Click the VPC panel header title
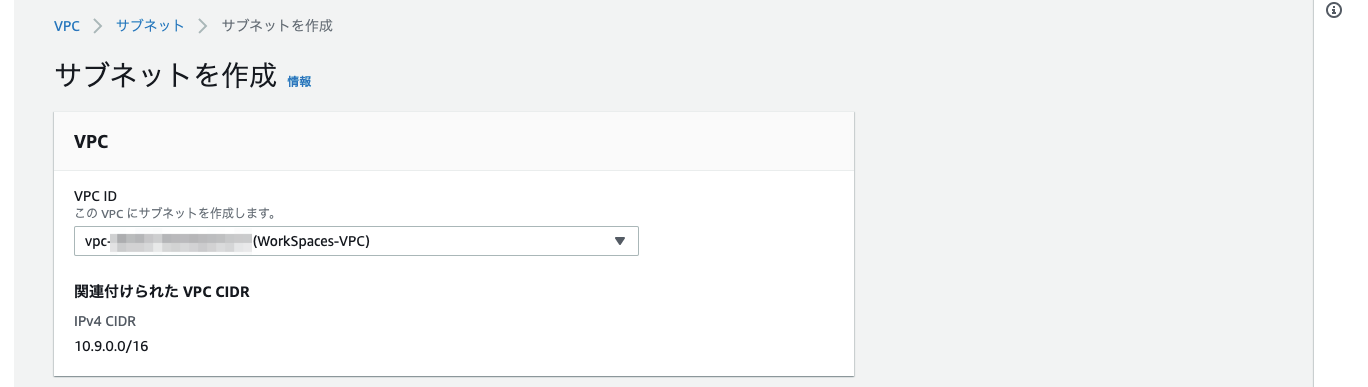Screen dimensions: 1368x387 (x=91, y=142)
